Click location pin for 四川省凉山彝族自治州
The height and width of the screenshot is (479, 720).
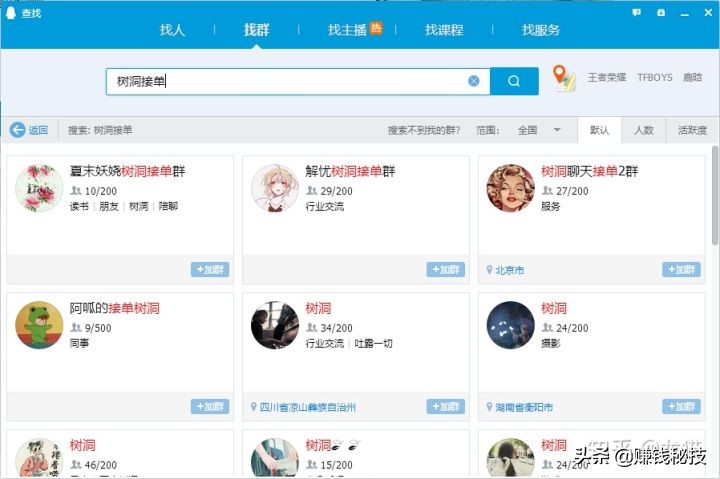[253, 406]
